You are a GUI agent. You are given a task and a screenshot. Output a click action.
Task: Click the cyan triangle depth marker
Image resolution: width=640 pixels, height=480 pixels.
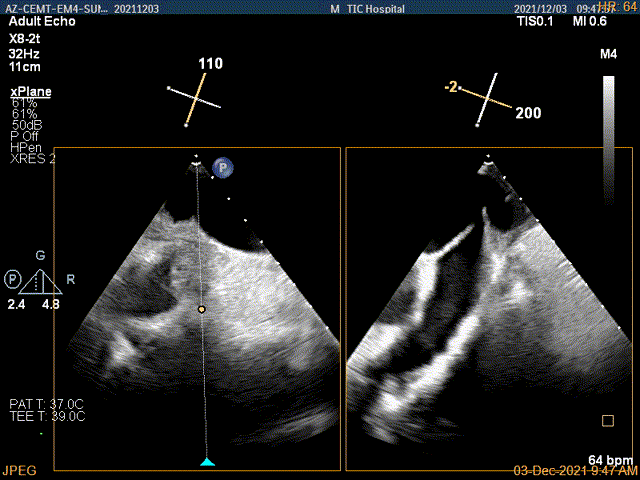pos(207,461)
